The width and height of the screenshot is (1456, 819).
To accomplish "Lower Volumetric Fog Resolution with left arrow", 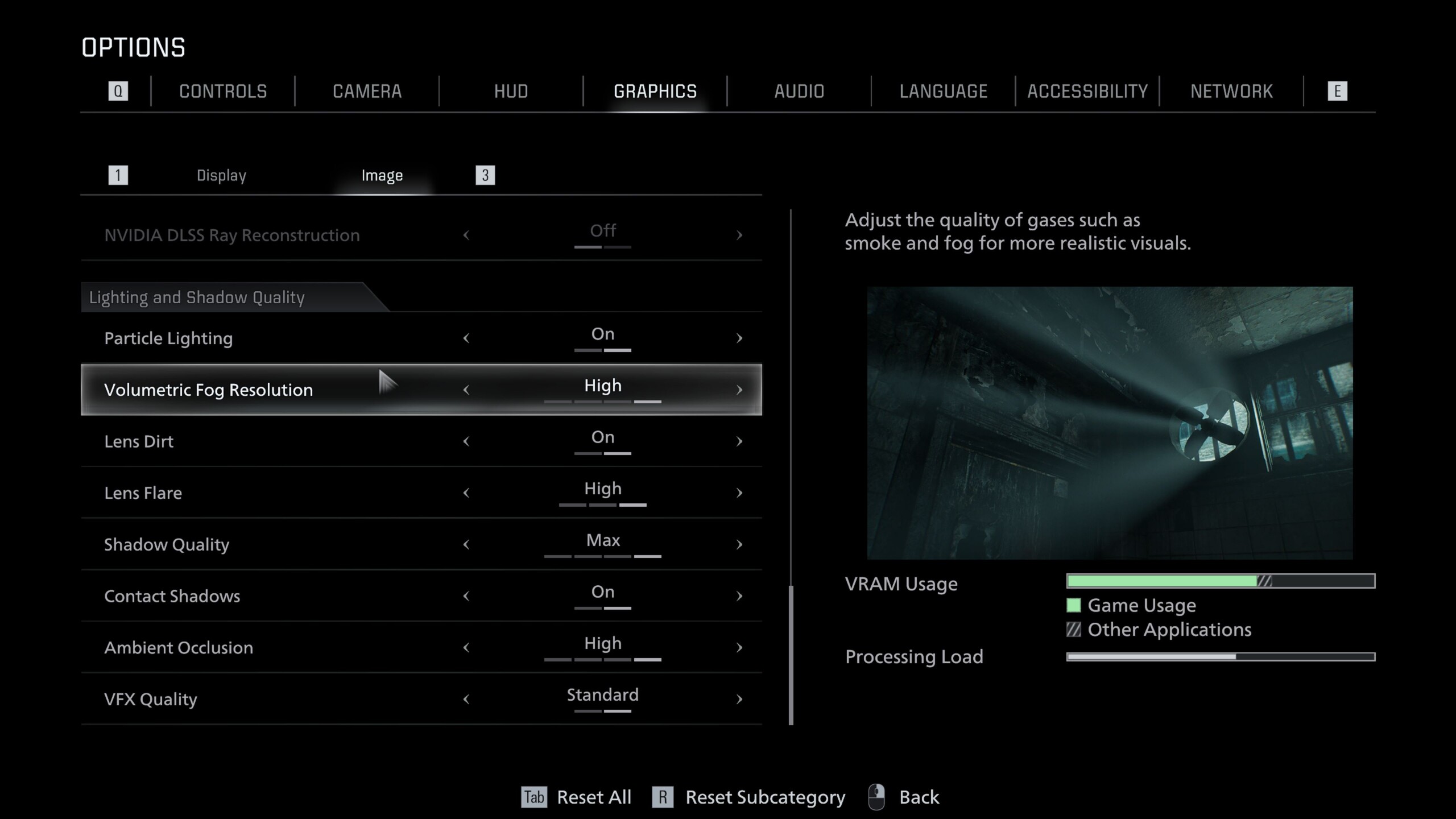I will point(466,390).
